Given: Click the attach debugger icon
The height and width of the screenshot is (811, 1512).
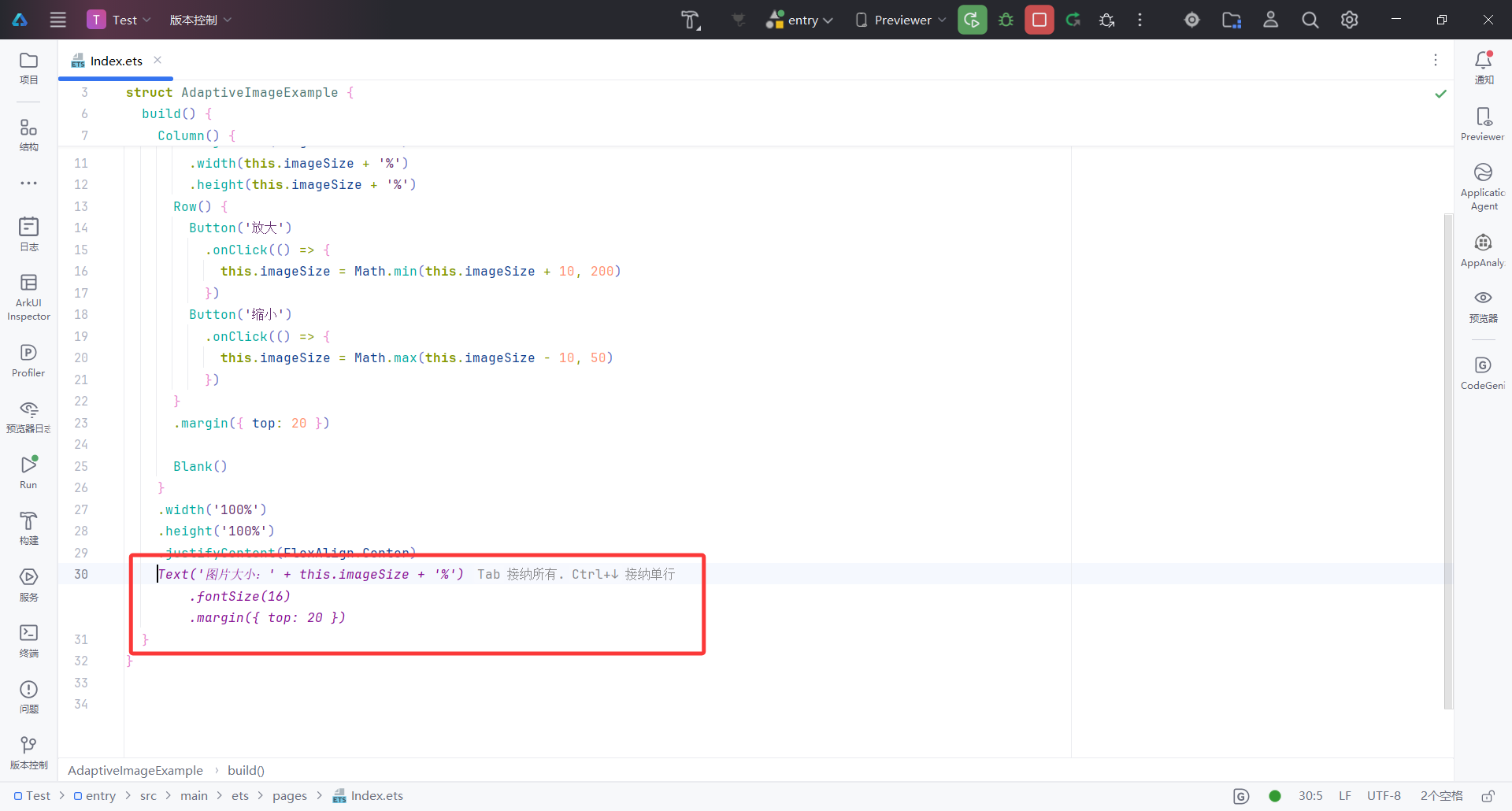Looking at the screenshot, I should click(x=1106, y=20).
